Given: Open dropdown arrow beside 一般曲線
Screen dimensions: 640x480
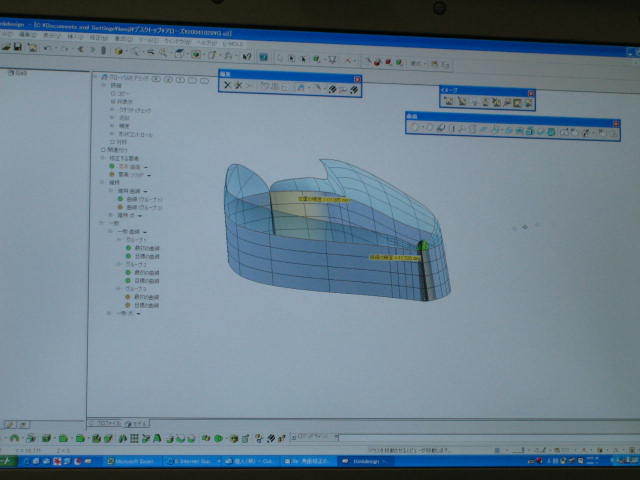Looking at the screenshot, I should 144,232.
